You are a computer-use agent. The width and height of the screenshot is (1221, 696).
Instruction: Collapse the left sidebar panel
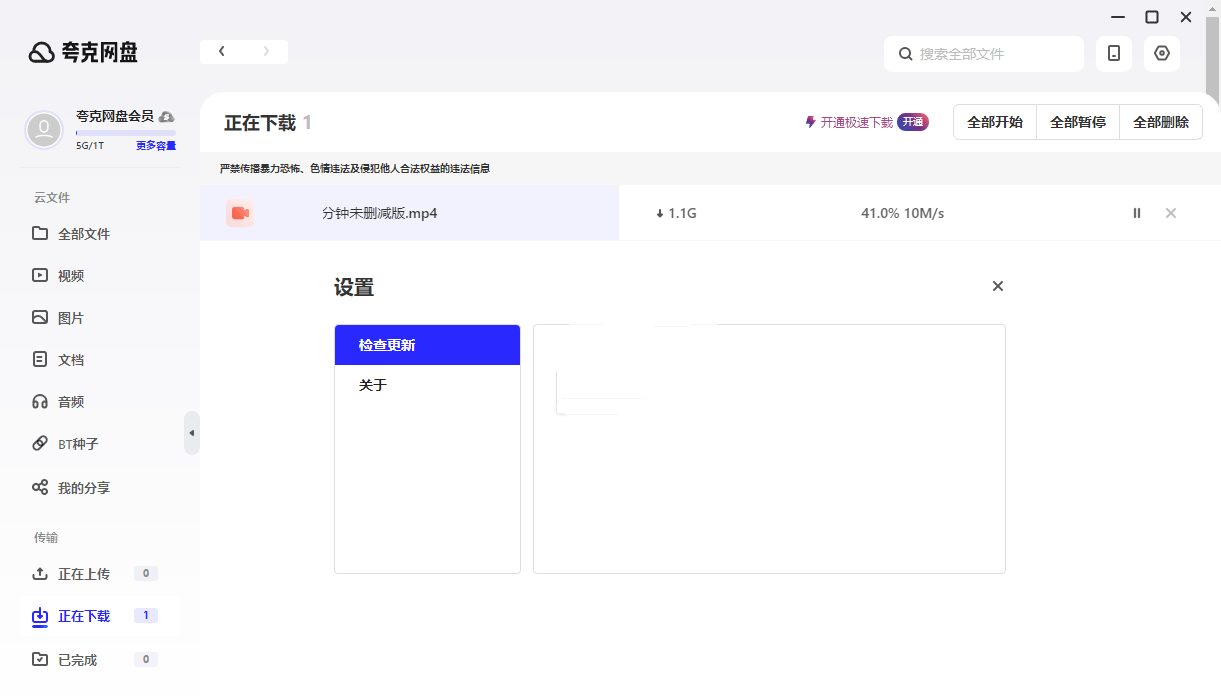coord(191,433)
